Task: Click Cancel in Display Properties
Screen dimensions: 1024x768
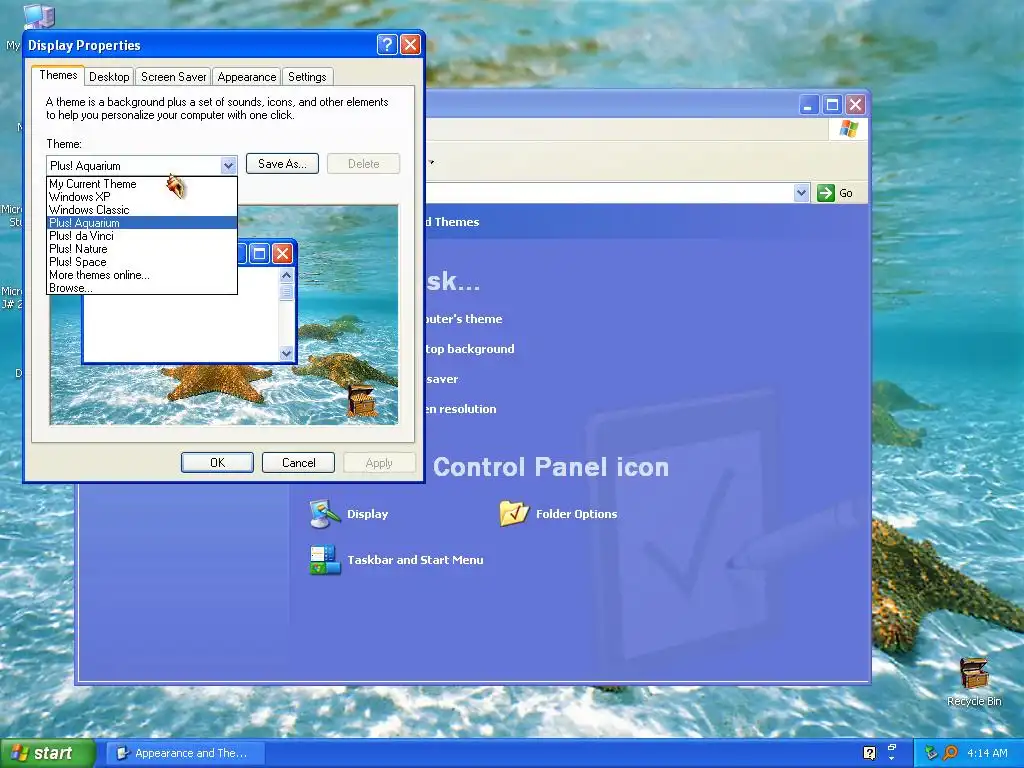Action: (x=298, y=462)
